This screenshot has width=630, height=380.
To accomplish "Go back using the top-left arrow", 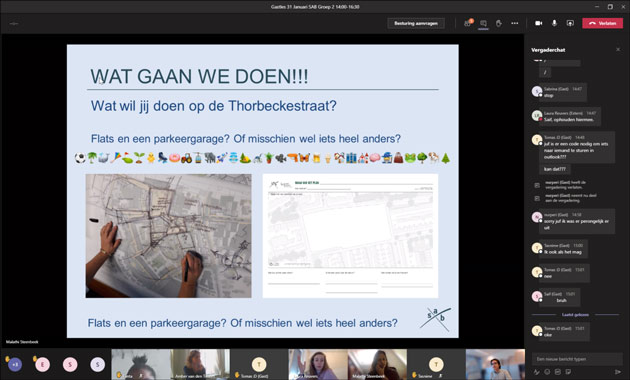I will 14,23.
